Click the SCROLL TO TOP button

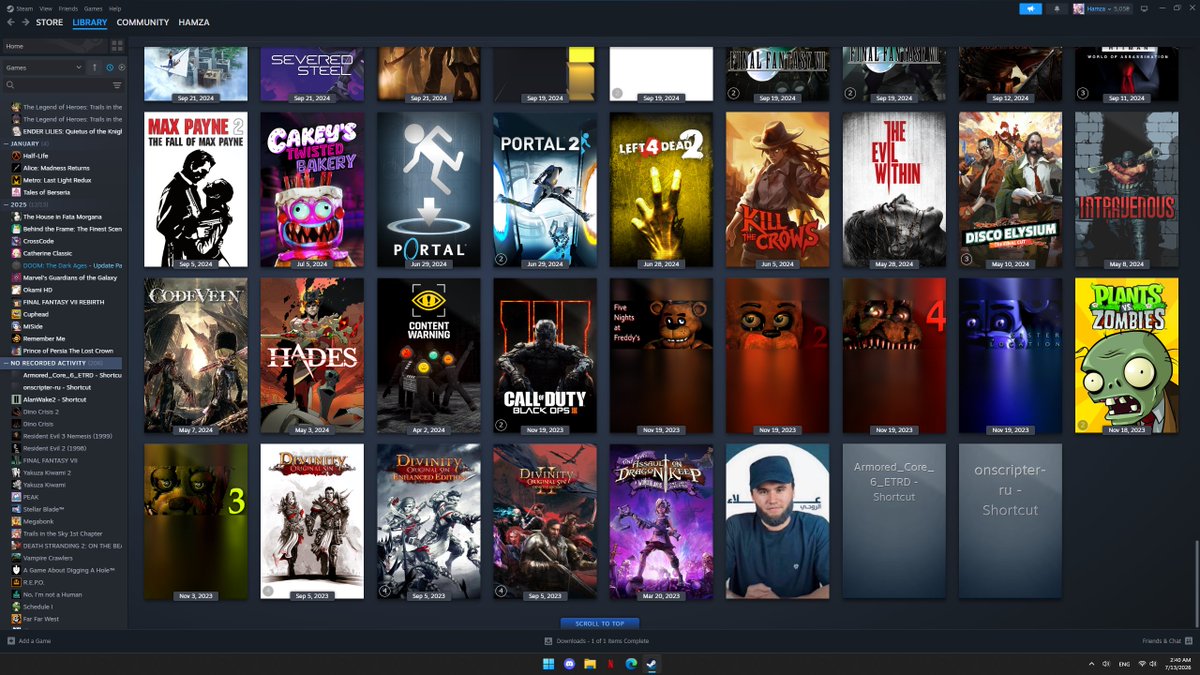pos(600,623)
